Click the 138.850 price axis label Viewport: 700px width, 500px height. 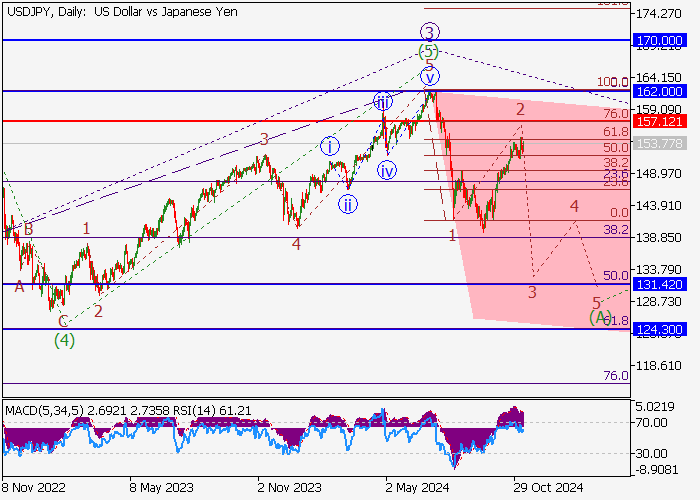tap(659, 238)
